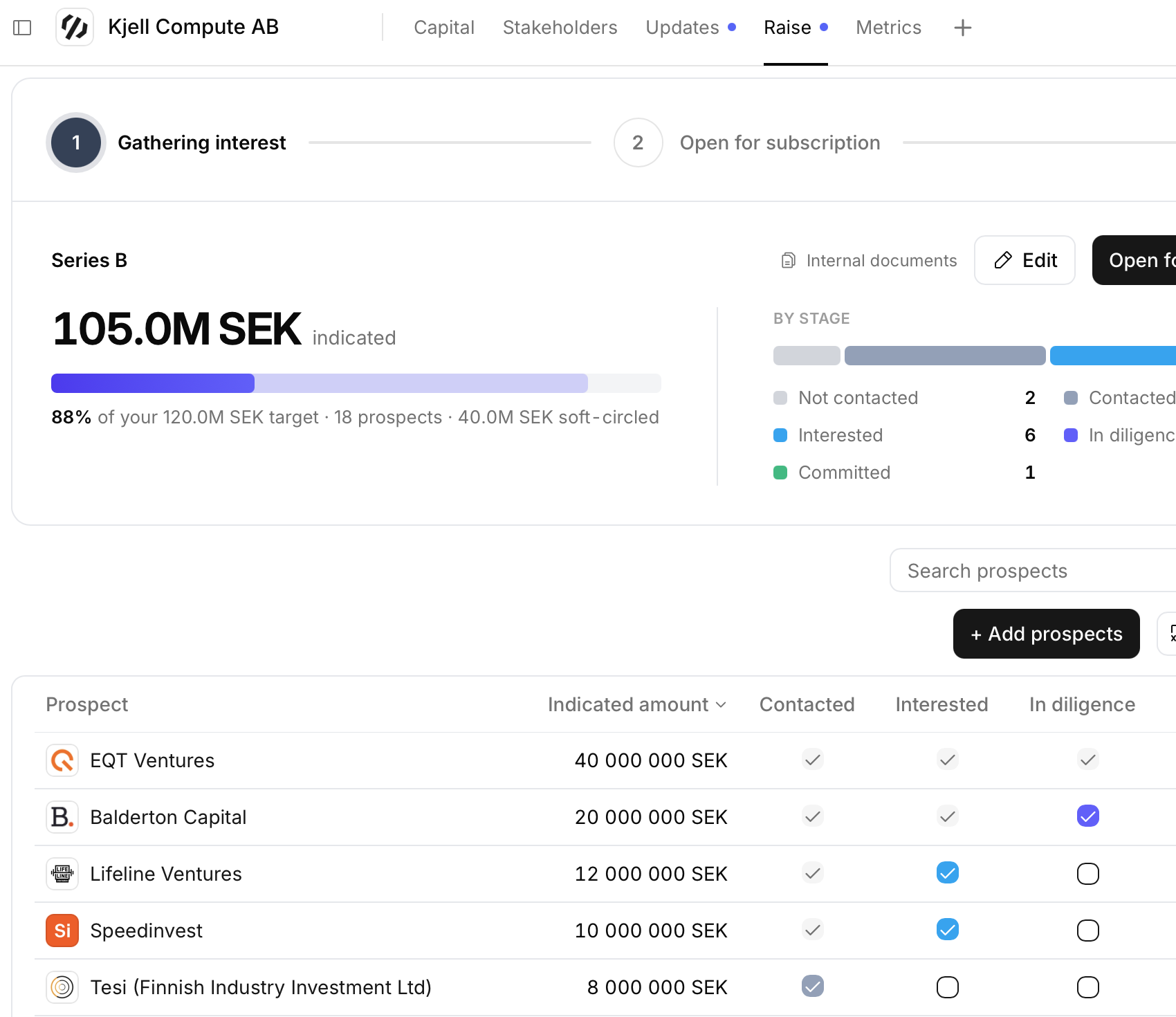Go to the Updates tab
Image resolution: width=1176 pixels, height=1017 pixels.
[690, 28]
